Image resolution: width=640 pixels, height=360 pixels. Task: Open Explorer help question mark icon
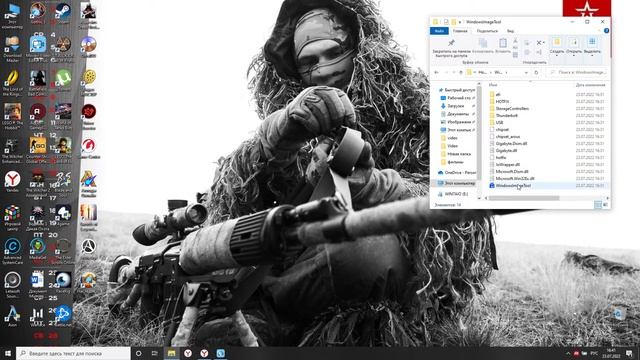click(606, 31)
